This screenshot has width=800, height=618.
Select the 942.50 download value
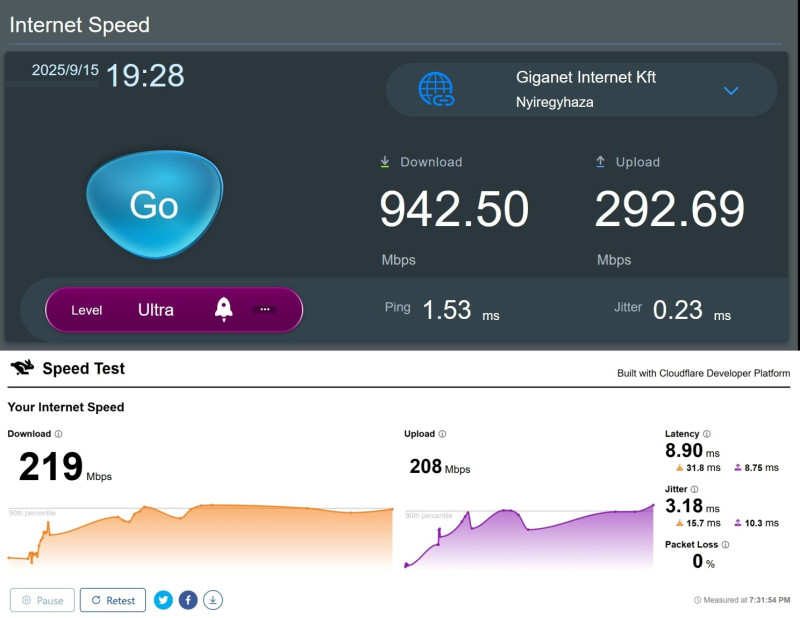tap(454, 209)
